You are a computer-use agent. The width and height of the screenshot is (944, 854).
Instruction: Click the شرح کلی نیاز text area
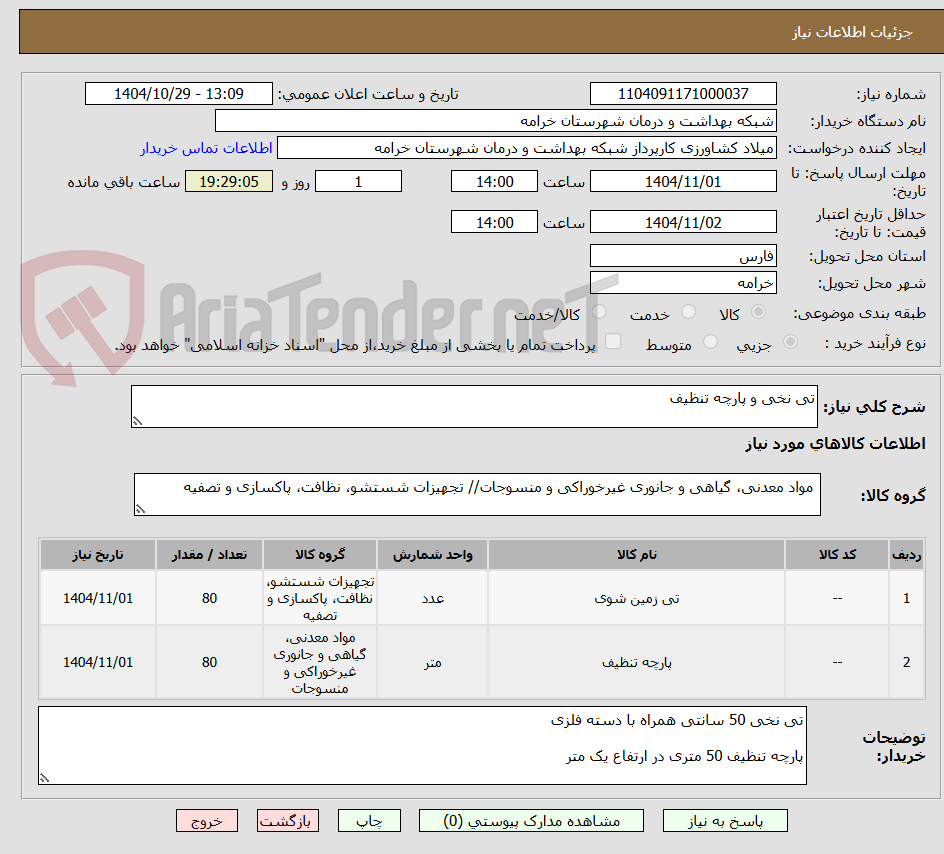[x=474, y=407]
